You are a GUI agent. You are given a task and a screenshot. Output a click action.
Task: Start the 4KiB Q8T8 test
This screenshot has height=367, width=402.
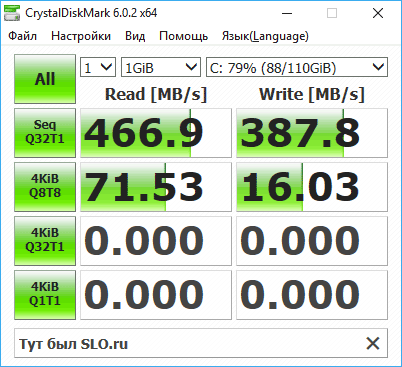(x=45, y=187)
